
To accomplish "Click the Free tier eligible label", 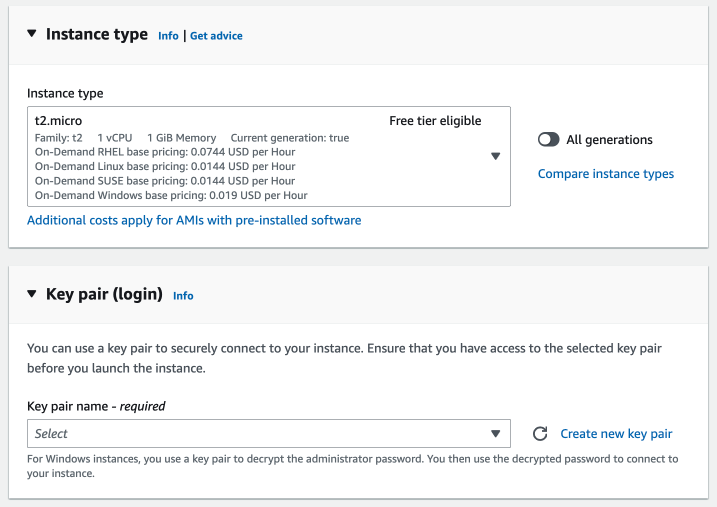I will pos(435,121).
